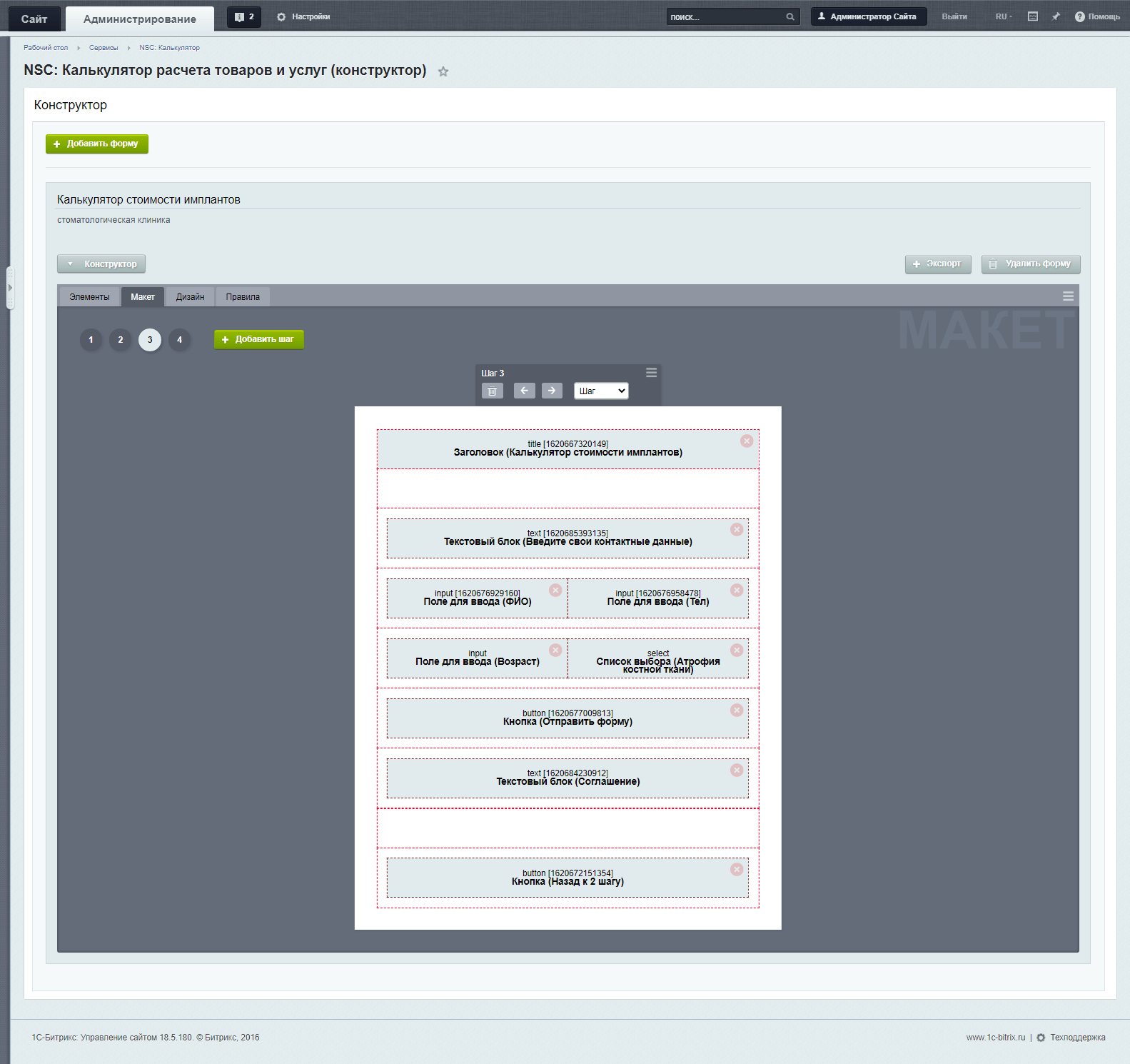Click the pin icon in top bar
This screenshot has height=1064, width=1130.
(1056, 16)
